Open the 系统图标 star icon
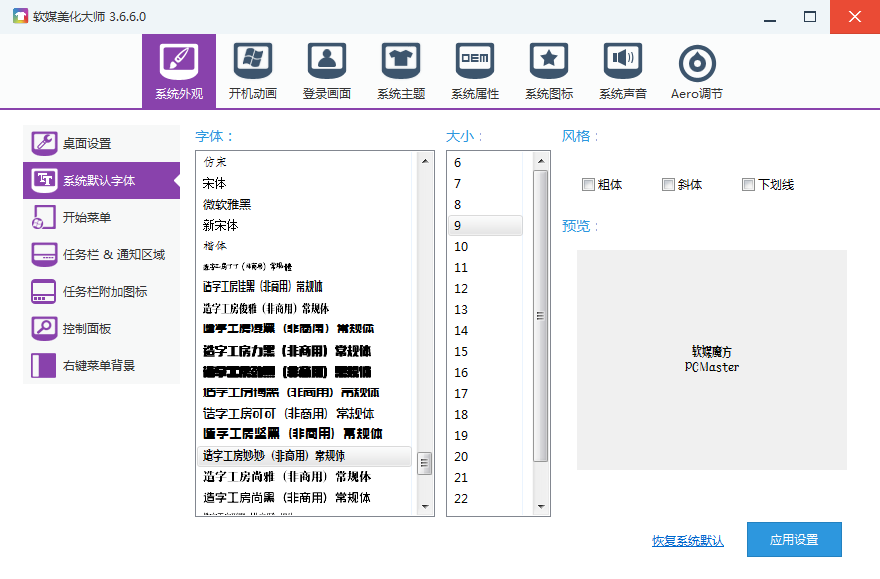The width and height of the screenshot is (880, 579). (548, 71)
